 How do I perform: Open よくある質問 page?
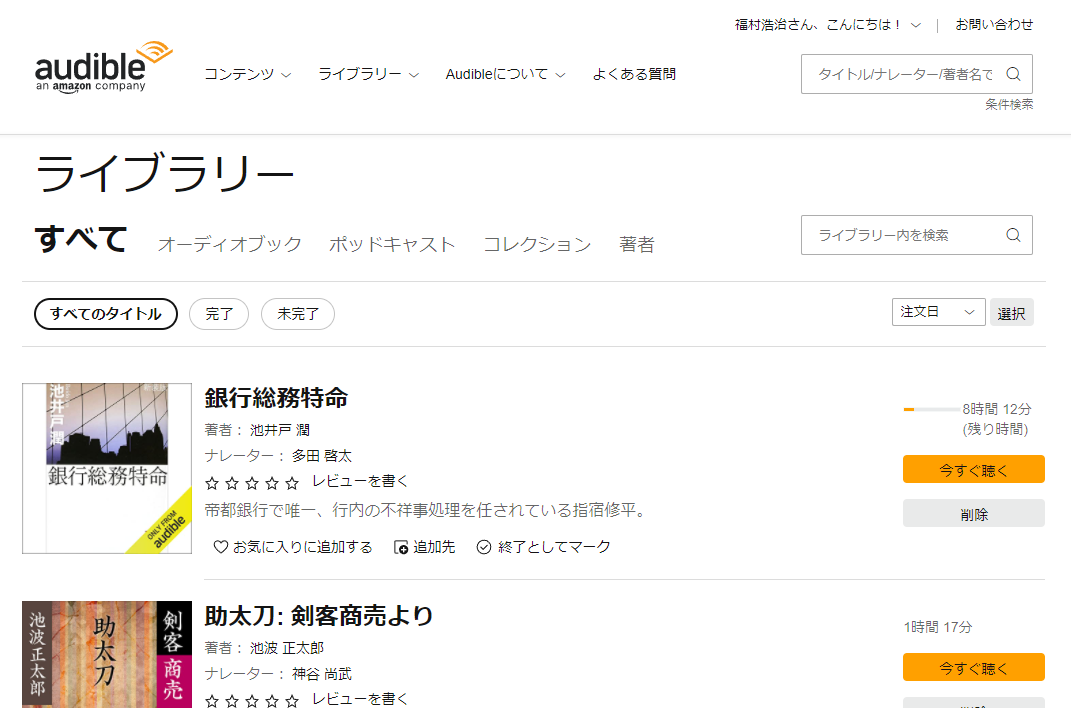[x=634, y=74]
